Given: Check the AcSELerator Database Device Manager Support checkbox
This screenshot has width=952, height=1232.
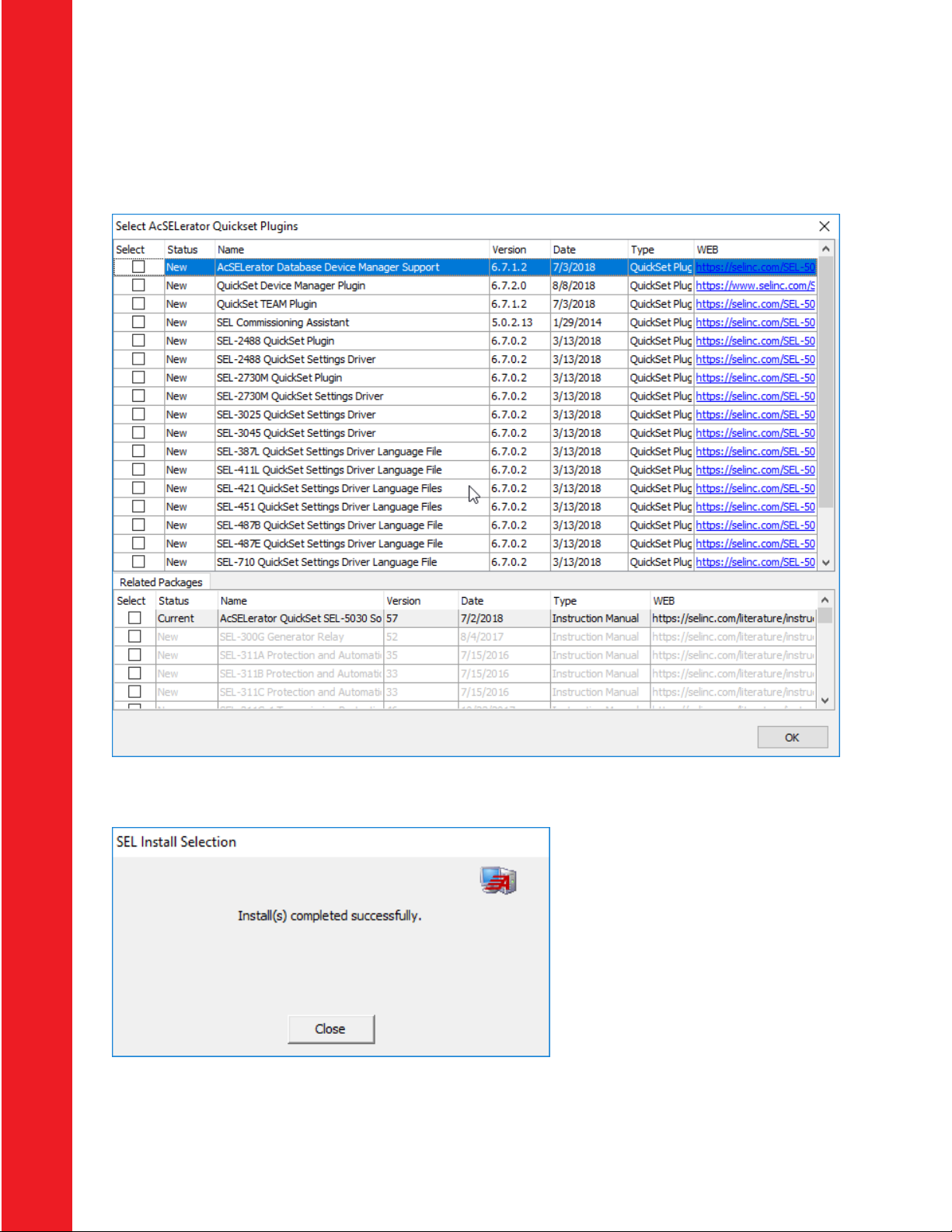Looking at the screenshot, I should click(138, 267).
